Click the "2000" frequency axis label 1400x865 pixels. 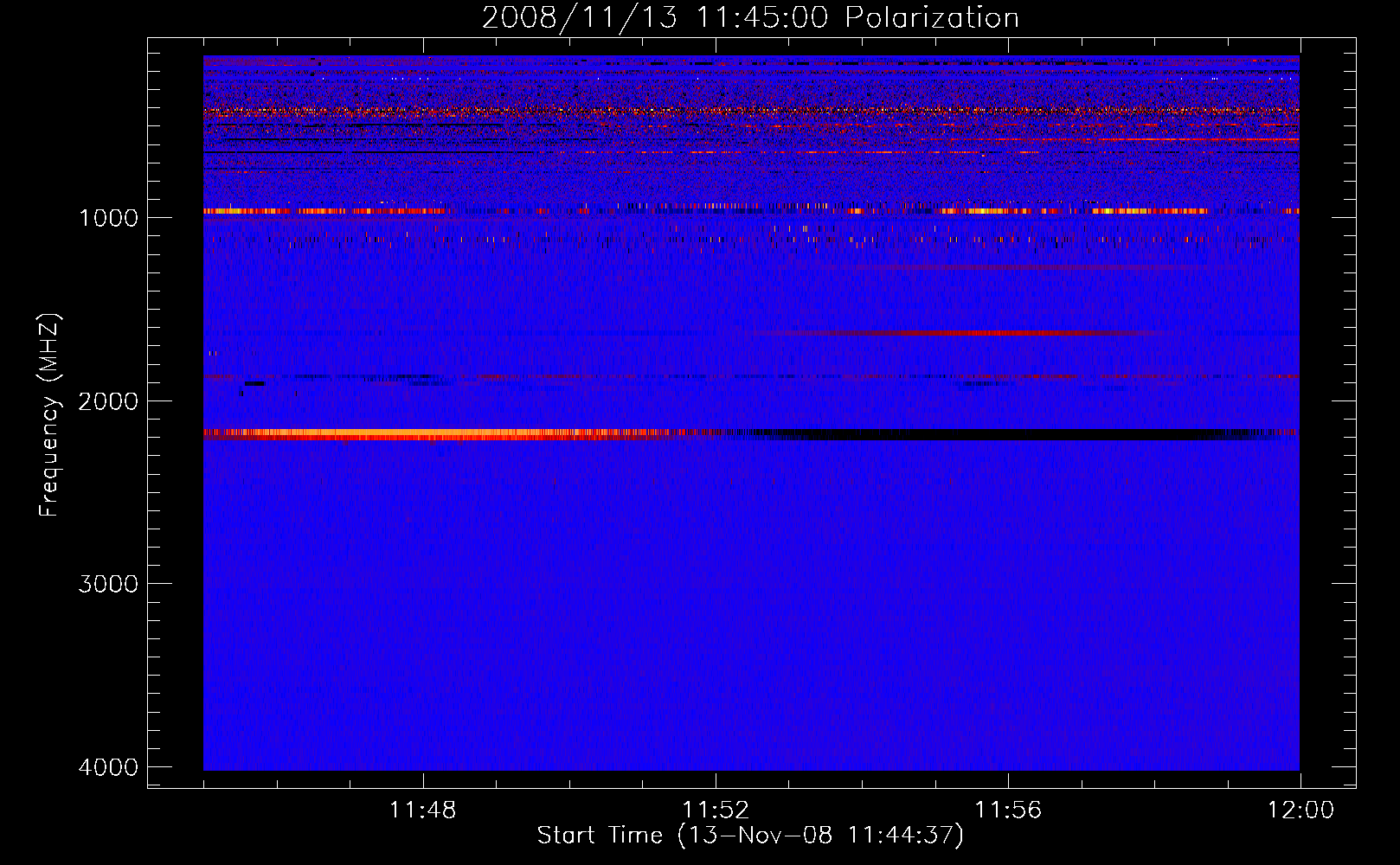click(x=108, y=400)
